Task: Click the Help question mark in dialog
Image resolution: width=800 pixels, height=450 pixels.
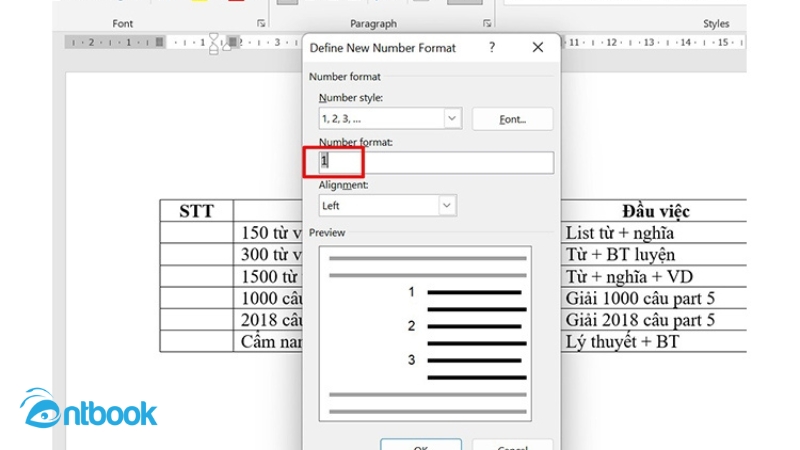Action: tap(491, 48)
